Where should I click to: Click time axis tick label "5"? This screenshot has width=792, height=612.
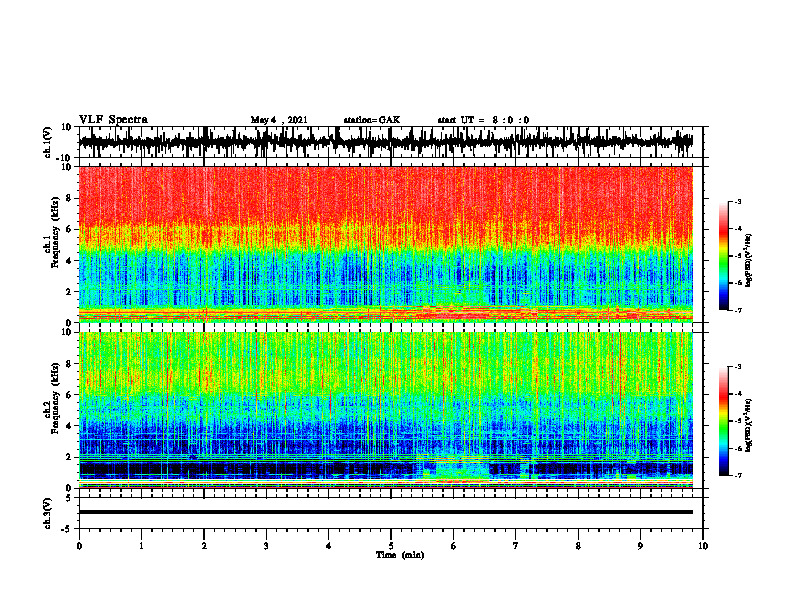391,546
